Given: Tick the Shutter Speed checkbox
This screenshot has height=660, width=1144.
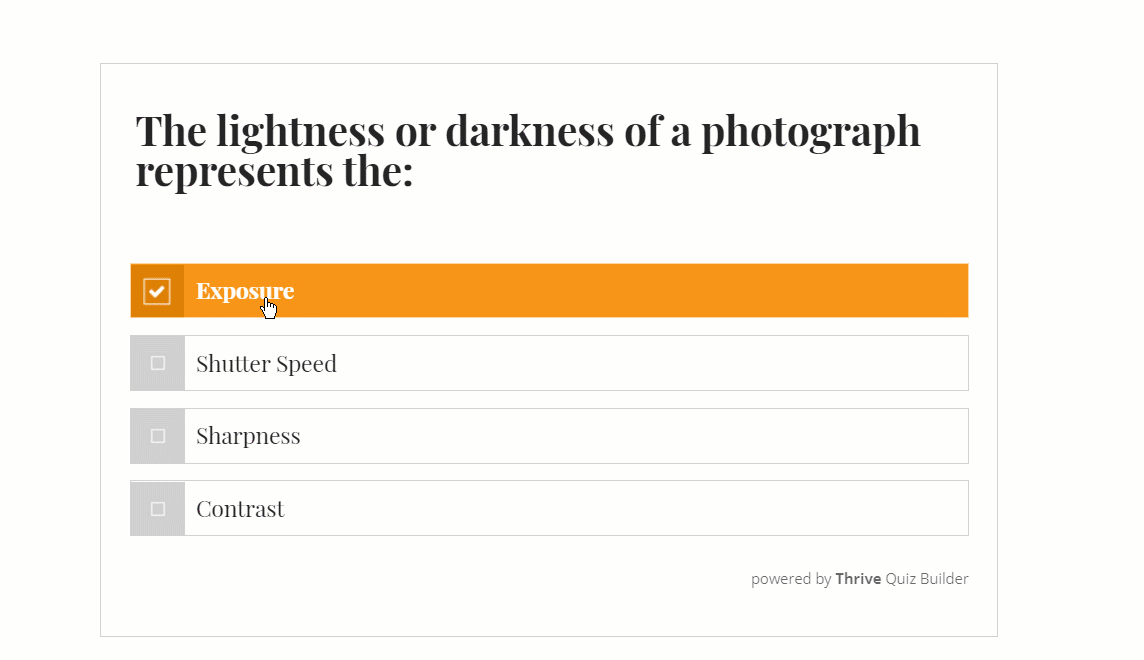Looking at the screenshot, I should [158, 363].
